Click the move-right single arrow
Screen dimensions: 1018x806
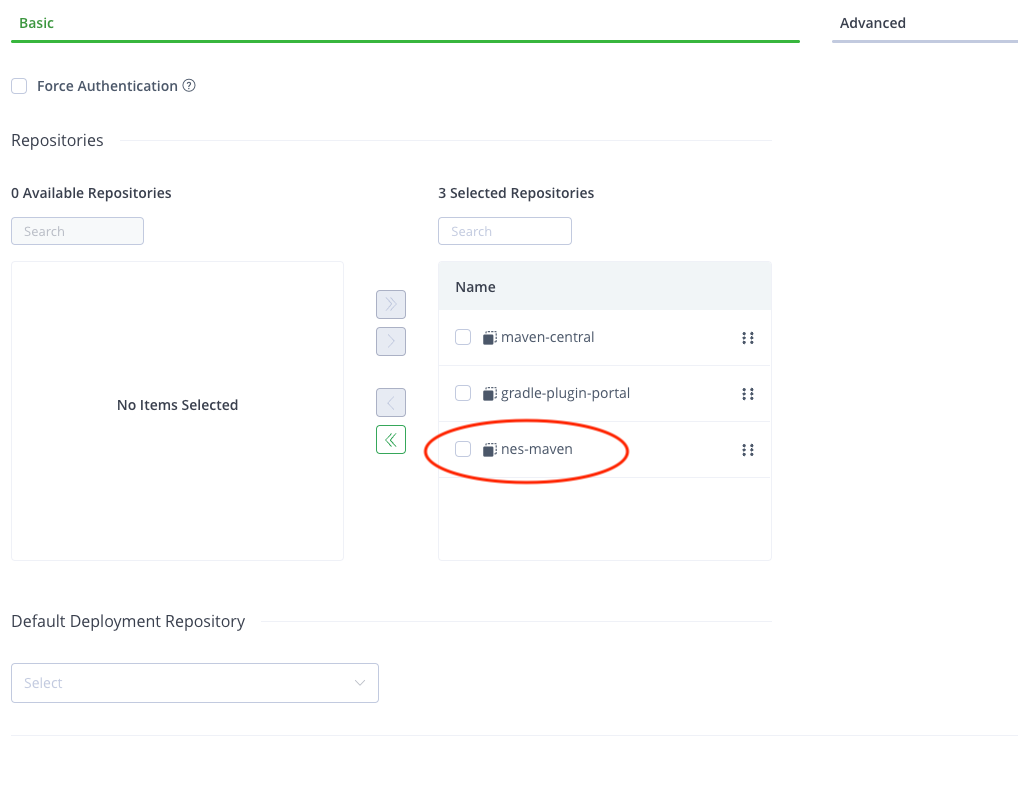click(391, 341)
